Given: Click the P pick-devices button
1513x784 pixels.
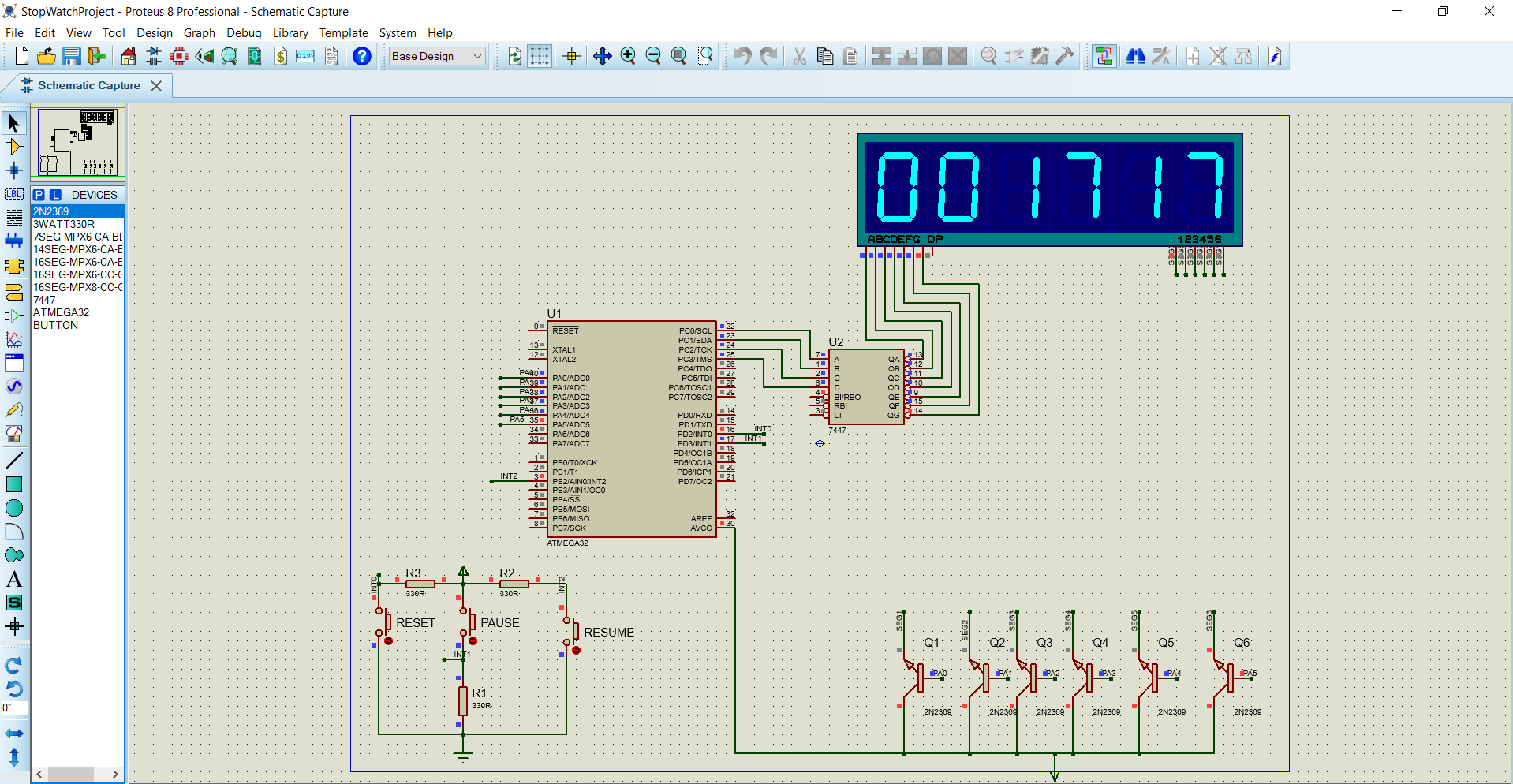Looking at the screenshot, I should click(x=40, y=194).
